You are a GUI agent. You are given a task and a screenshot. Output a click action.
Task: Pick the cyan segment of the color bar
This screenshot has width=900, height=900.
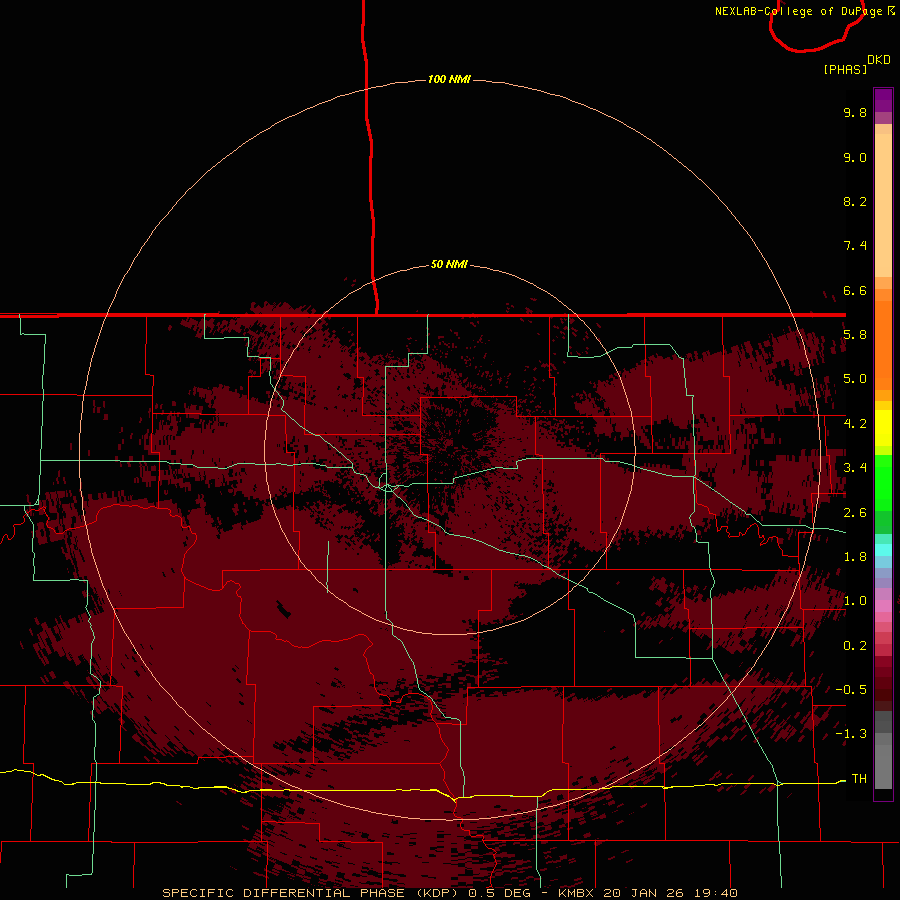coord(883,549)
